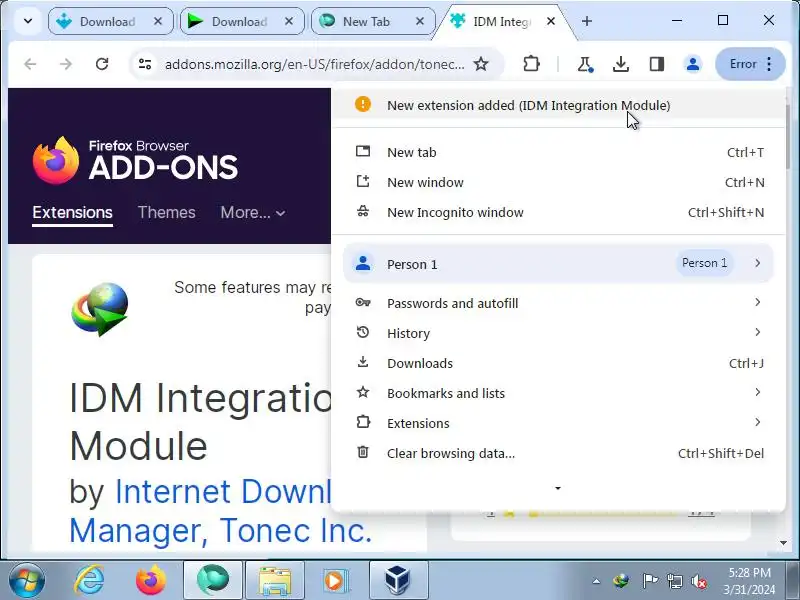This screenshot has width=800, height=600.
Task: Open Internet Download Manager author link
Action: pos(220,511)
